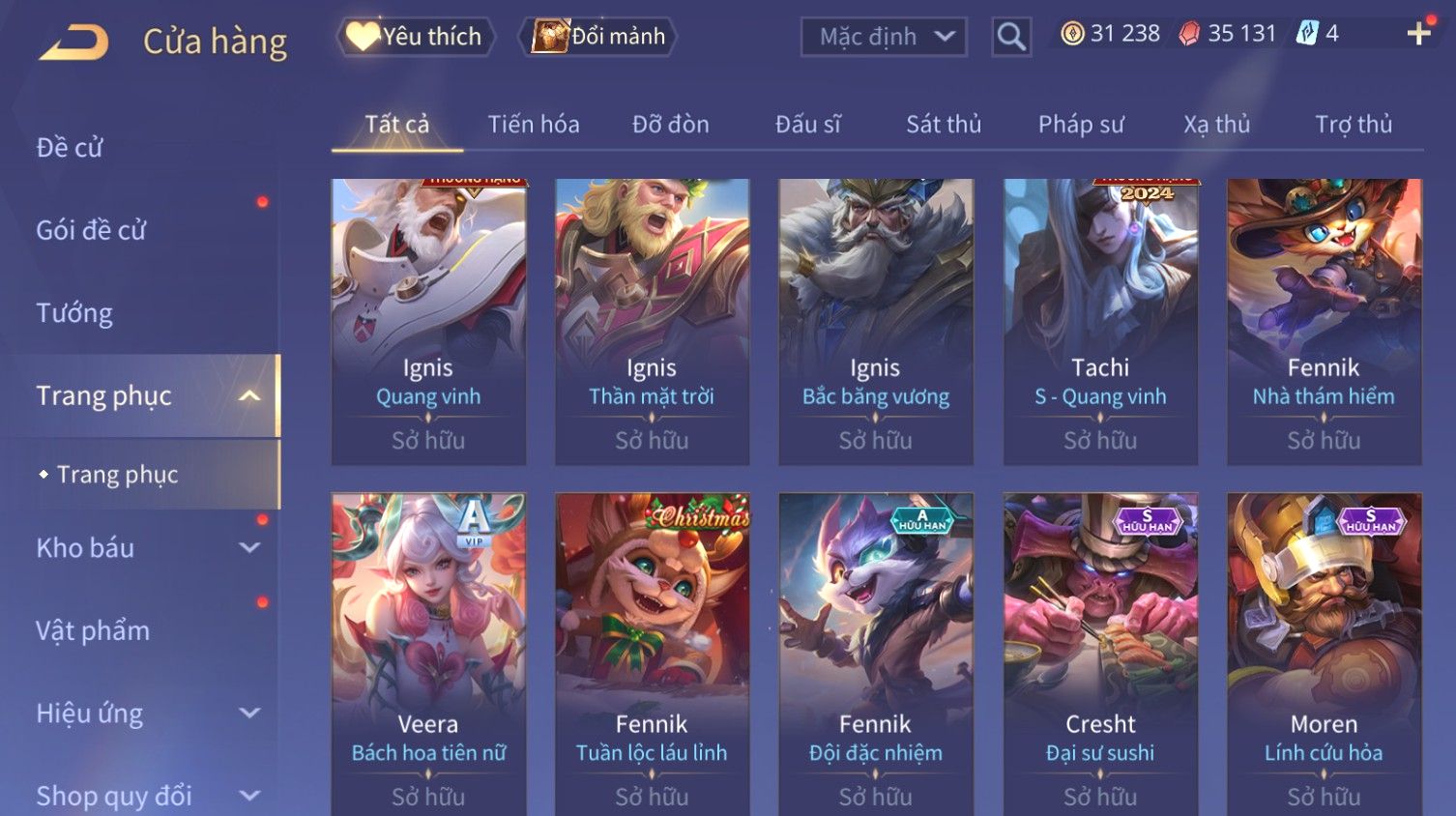Viewport: 1456px width, 816px height.
Task: Switch to the Pháp sư tab
Action: click(x=1081, y=125)
